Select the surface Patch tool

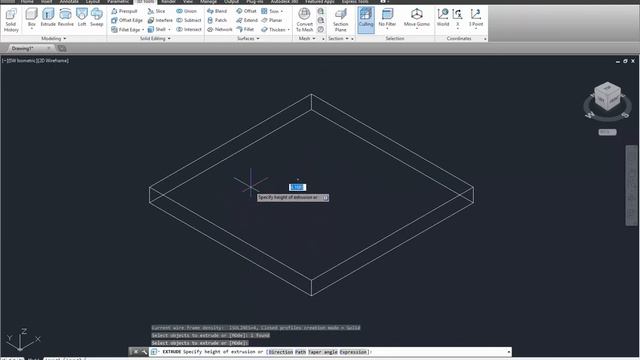coord(217,20)
